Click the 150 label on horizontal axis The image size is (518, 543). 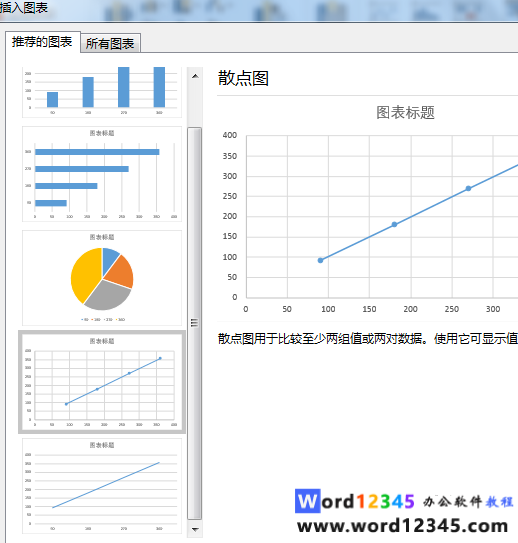[369, 309]
